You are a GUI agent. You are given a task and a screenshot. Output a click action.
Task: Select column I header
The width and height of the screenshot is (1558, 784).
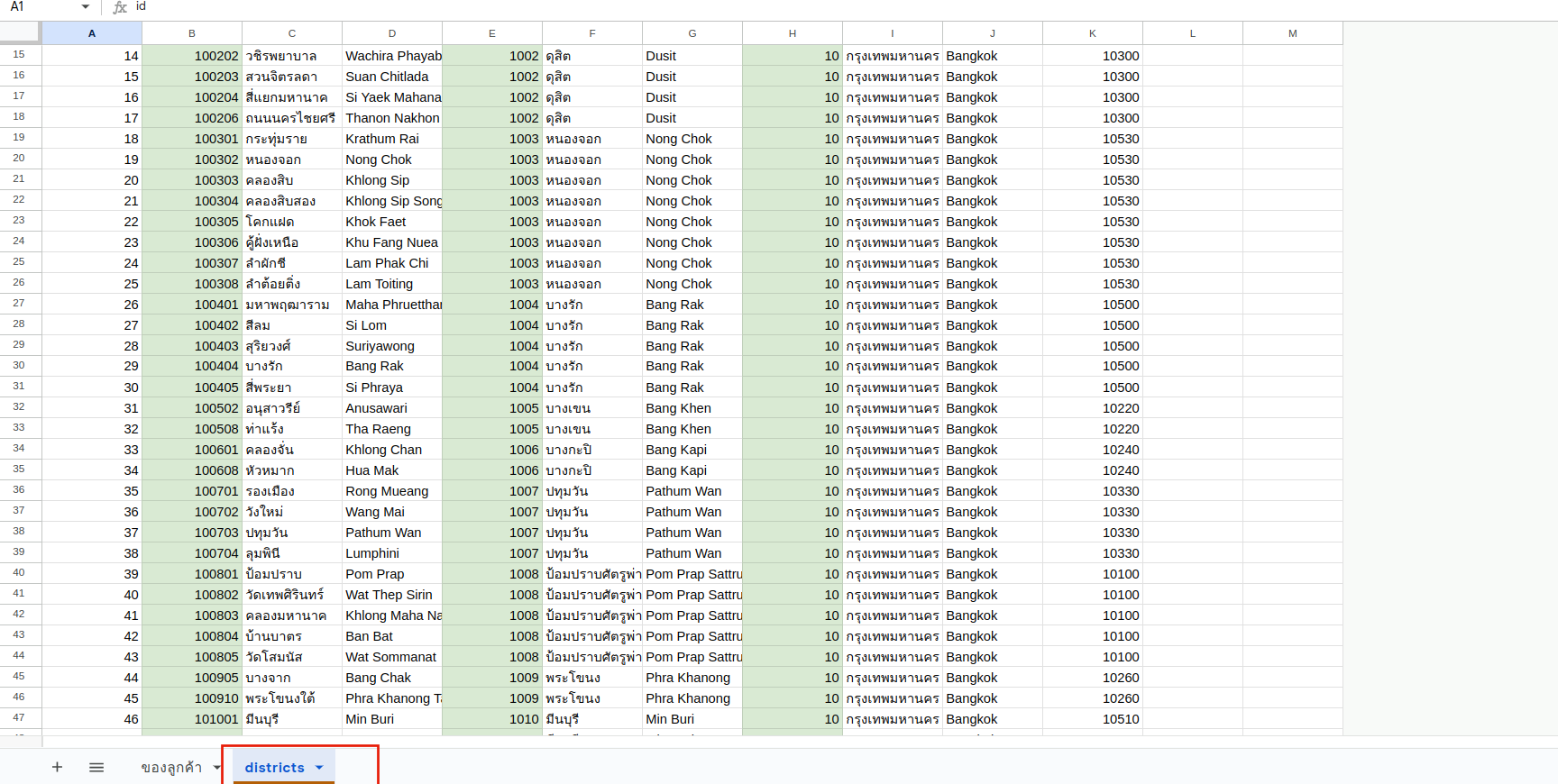pos(893,33)
